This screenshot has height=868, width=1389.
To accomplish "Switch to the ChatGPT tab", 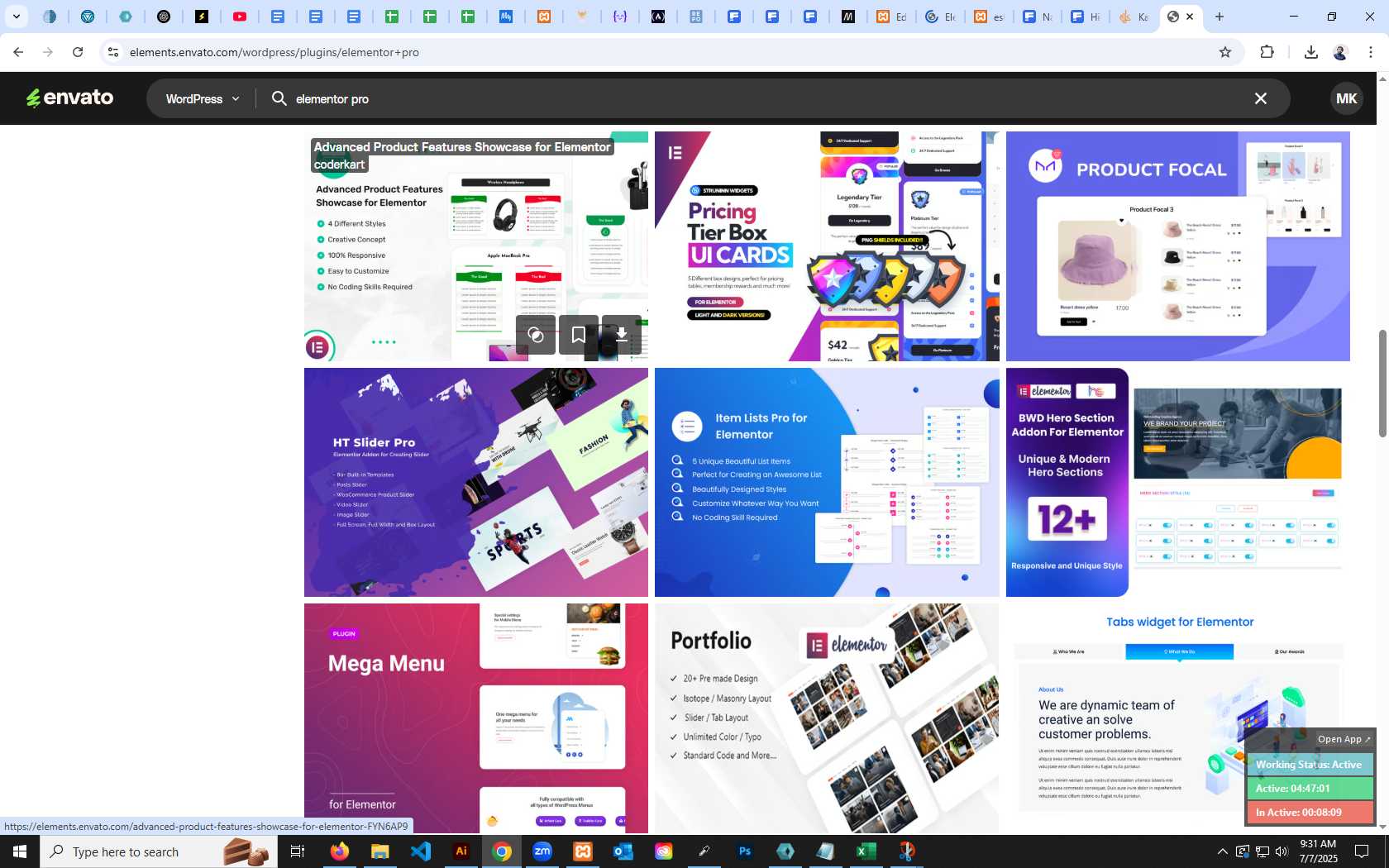I will pyautogui.click(x=164, y=17).
